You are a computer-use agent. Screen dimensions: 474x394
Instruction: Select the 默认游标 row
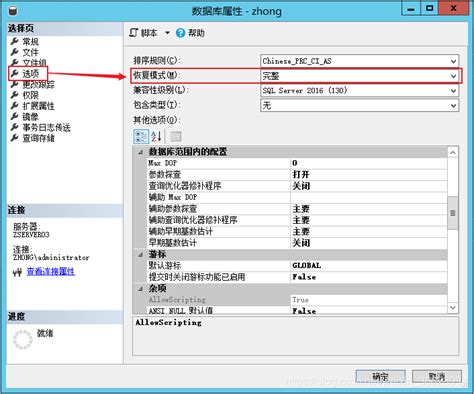click(x=297, y=266)
